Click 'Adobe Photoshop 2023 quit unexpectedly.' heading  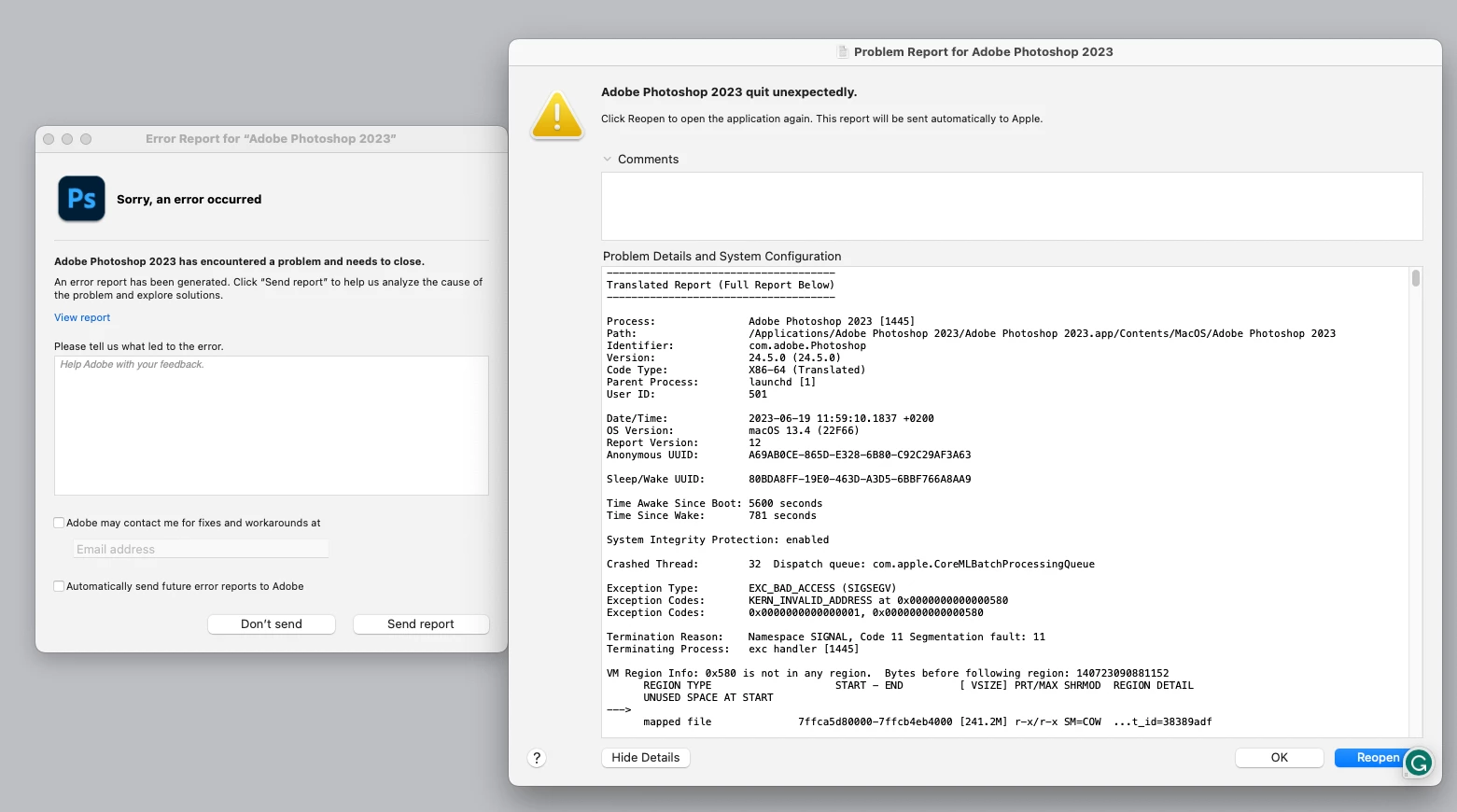point(729,92)
